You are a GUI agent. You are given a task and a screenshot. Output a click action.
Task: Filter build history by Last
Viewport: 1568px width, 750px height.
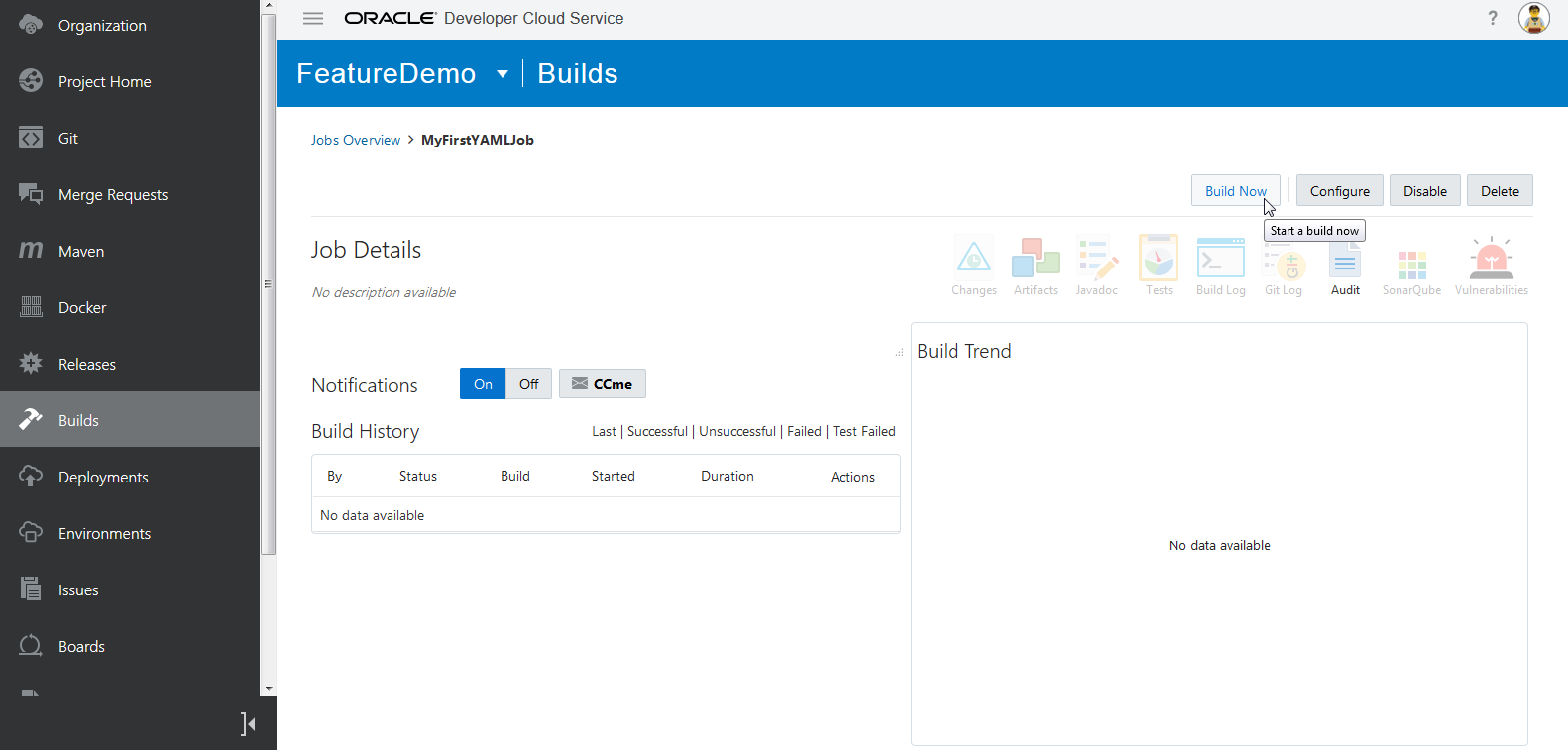(x=604, y=431)
